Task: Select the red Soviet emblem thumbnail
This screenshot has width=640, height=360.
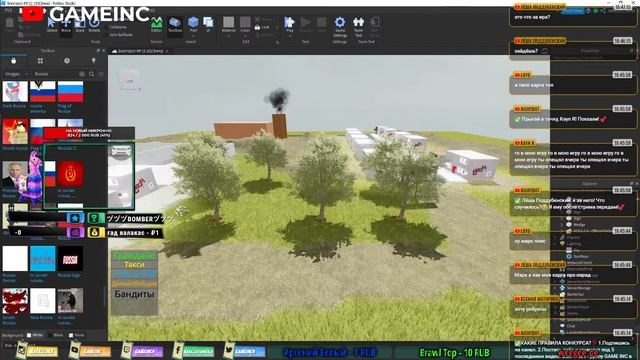Action: coord(71,173)
